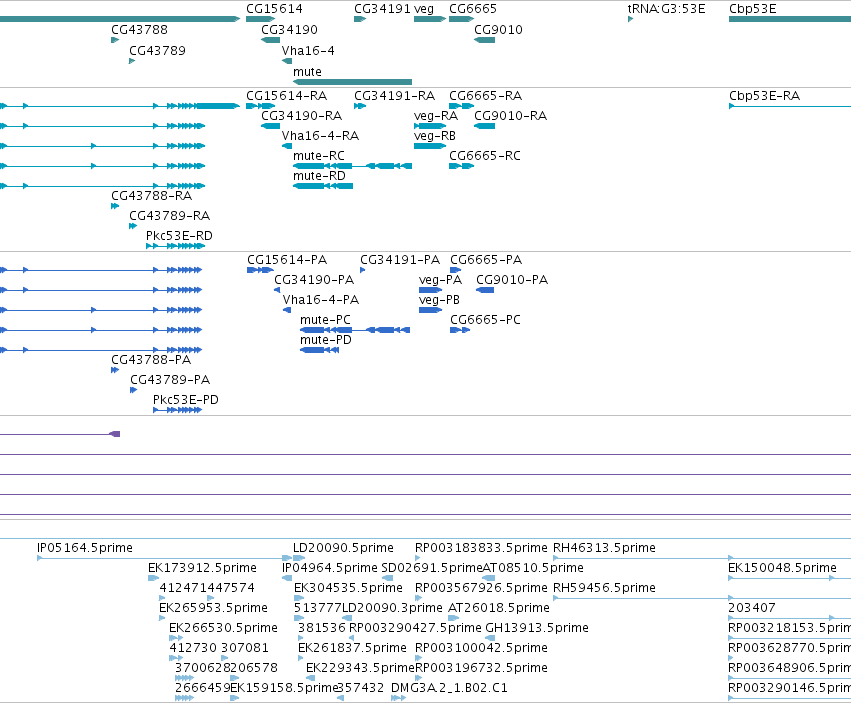Viewport: 851px width, 703px height.
Task: Select the CG34190 gene label
Action: (289, 30)
